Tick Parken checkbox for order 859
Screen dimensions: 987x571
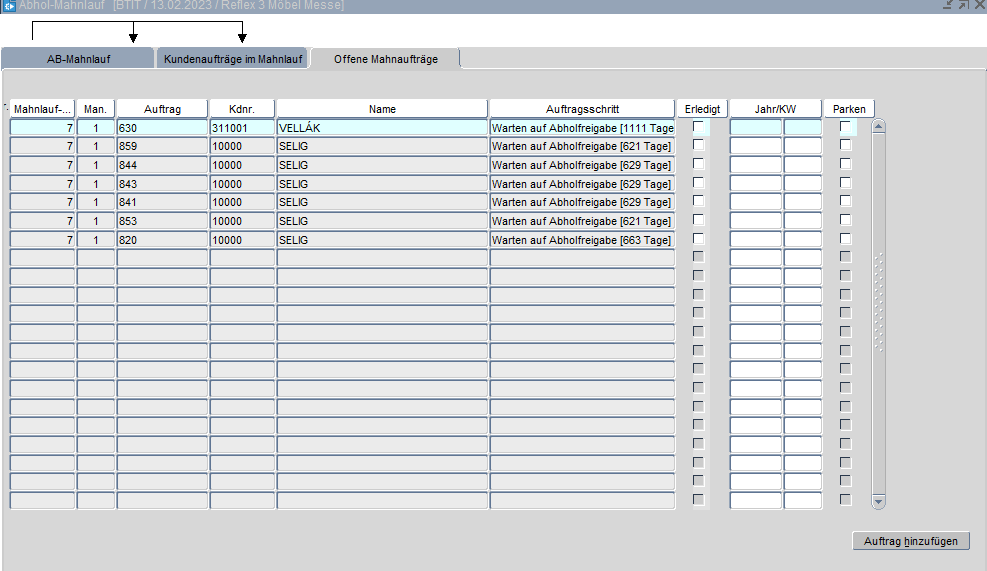point(846,145)
